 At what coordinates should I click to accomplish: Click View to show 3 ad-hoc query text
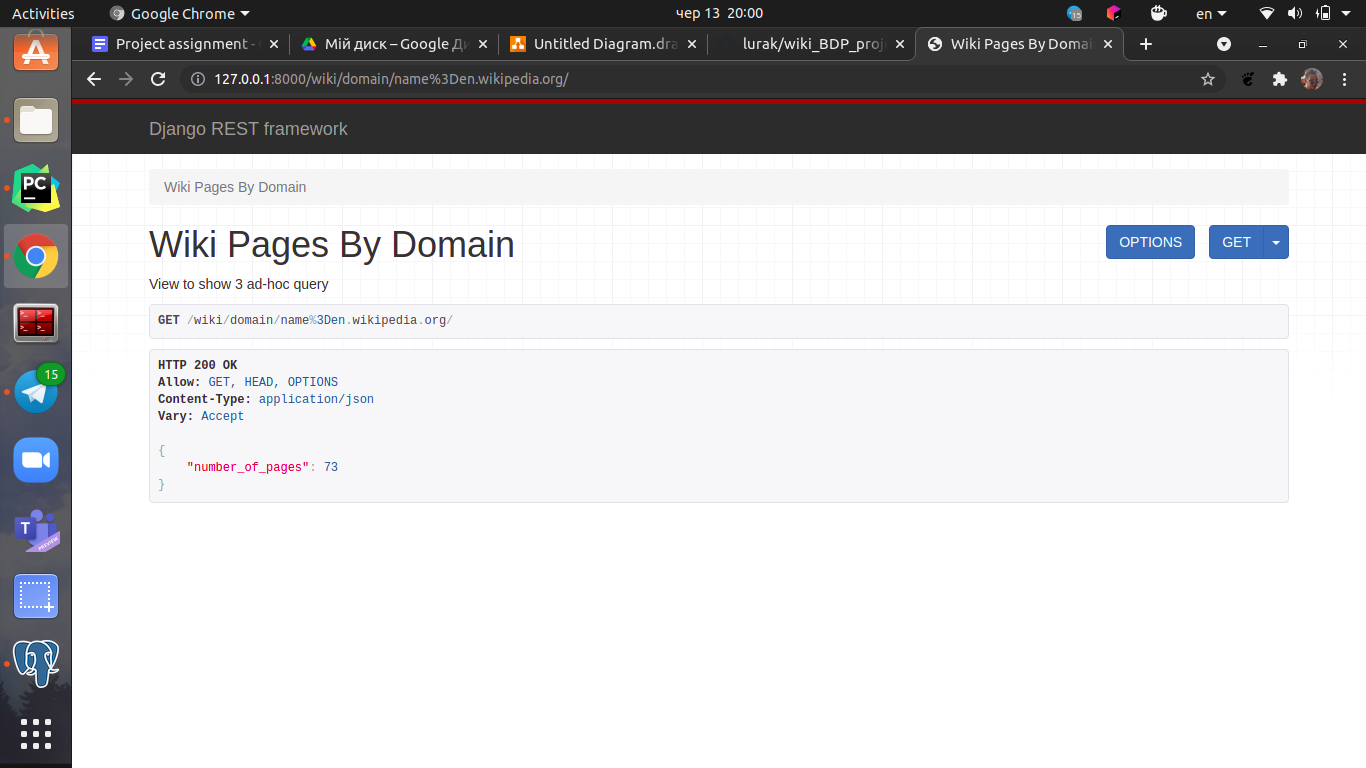[x=239, y=284]
